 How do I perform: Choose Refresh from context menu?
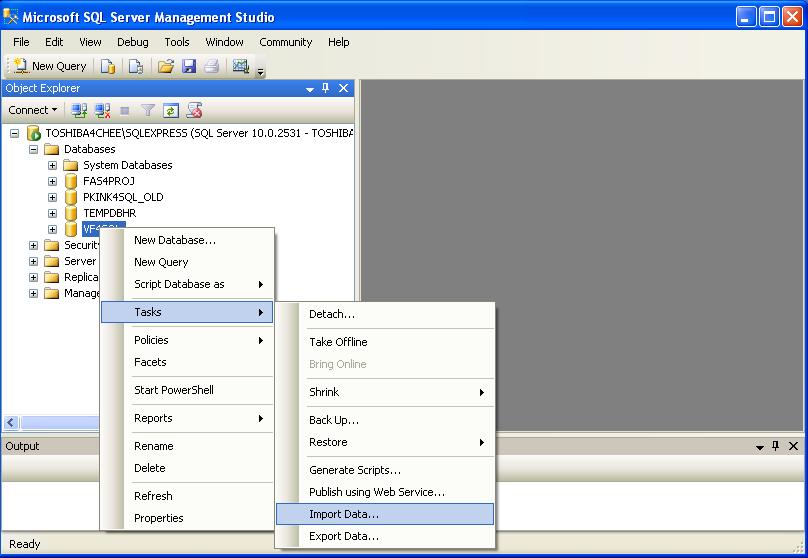point(188,496)
